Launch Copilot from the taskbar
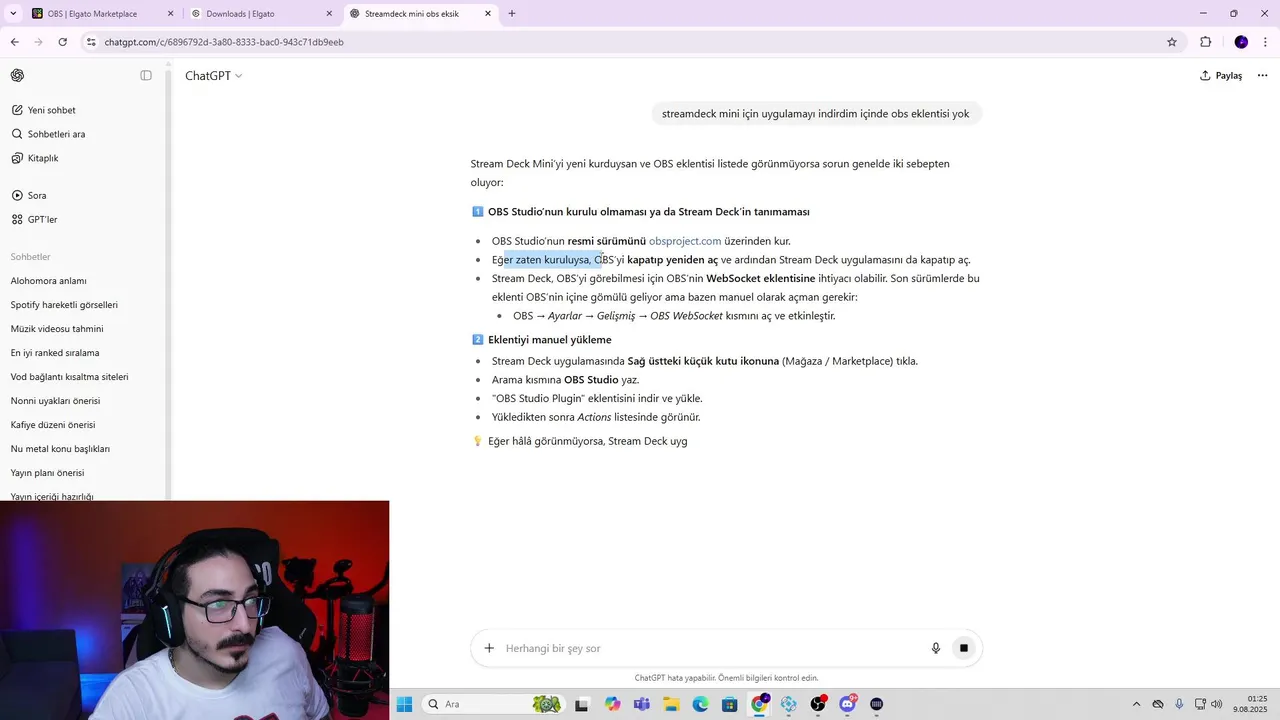The width and height of the screenshot is (1280, 720). click(x=612, y=704)
